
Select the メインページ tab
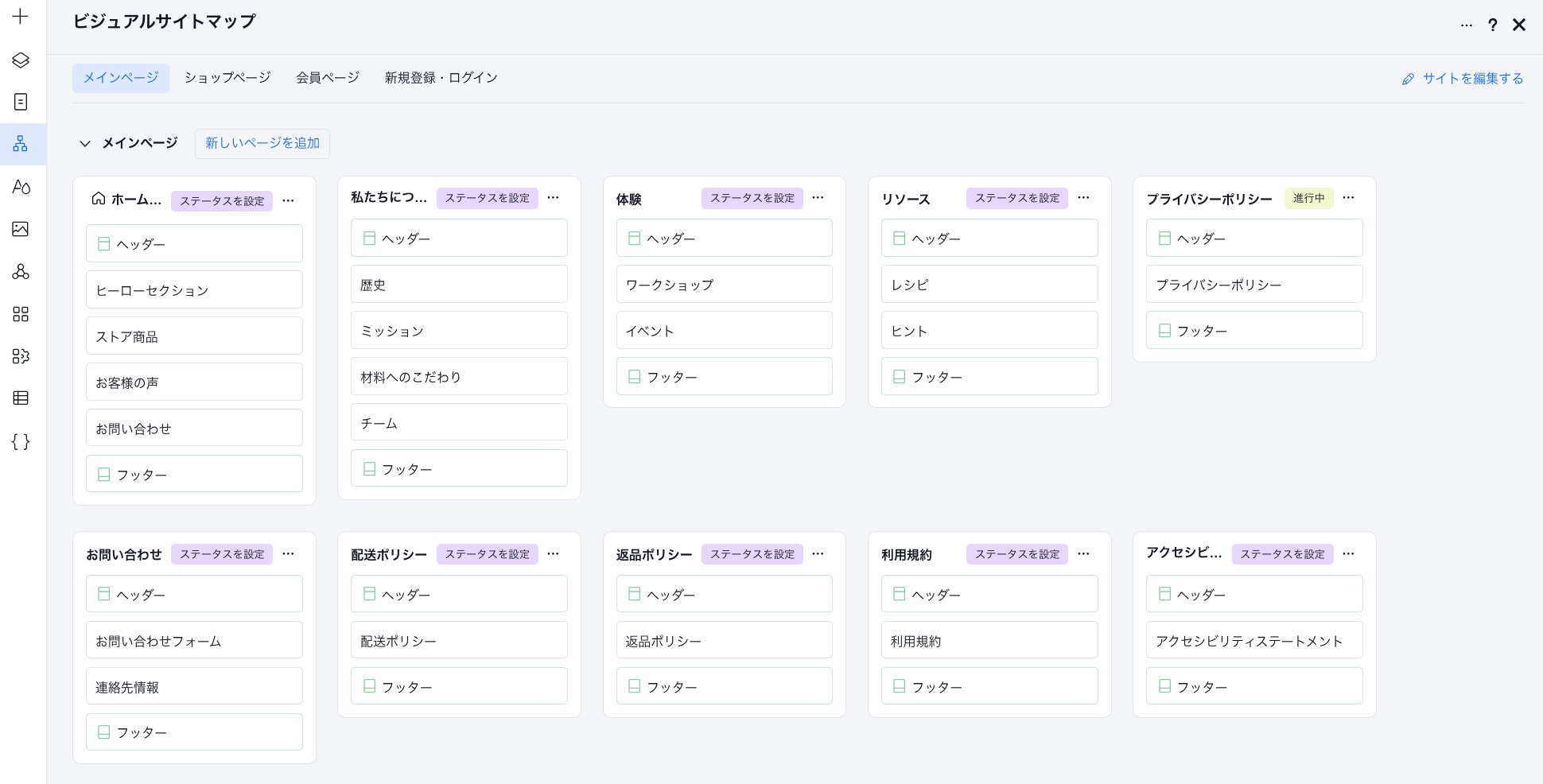[121, 78]
